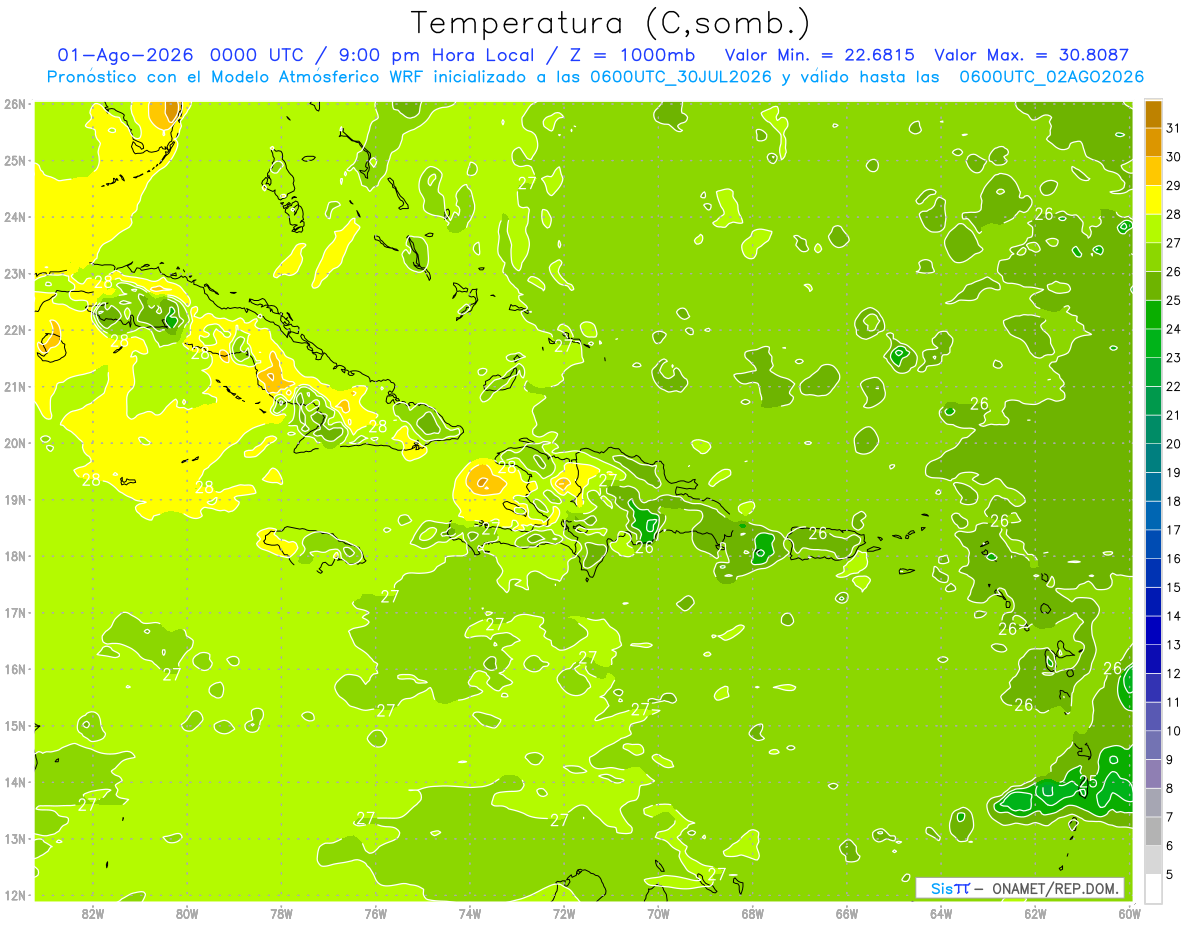Click the 23N latitude axis label
1200x927 pixels.
click(x=15, y=273)
